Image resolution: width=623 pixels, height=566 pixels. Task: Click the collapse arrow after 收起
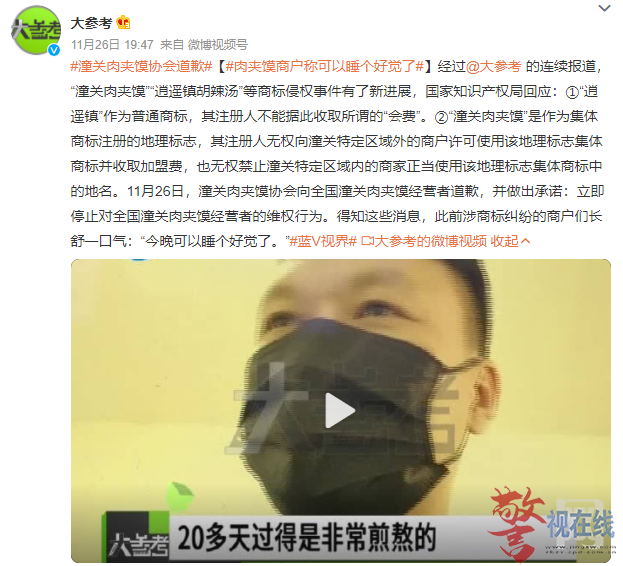[525, 241]
